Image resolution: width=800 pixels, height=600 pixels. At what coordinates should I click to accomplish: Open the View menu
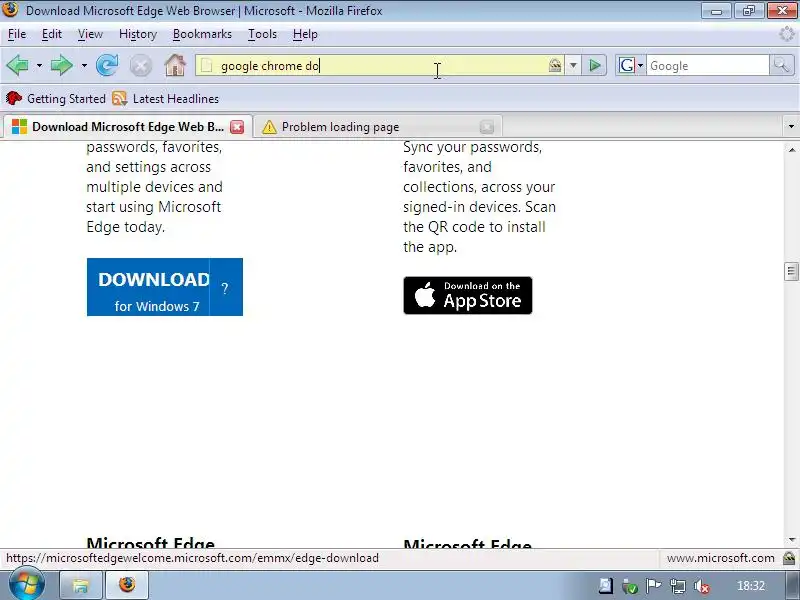[x=90, y=34]
